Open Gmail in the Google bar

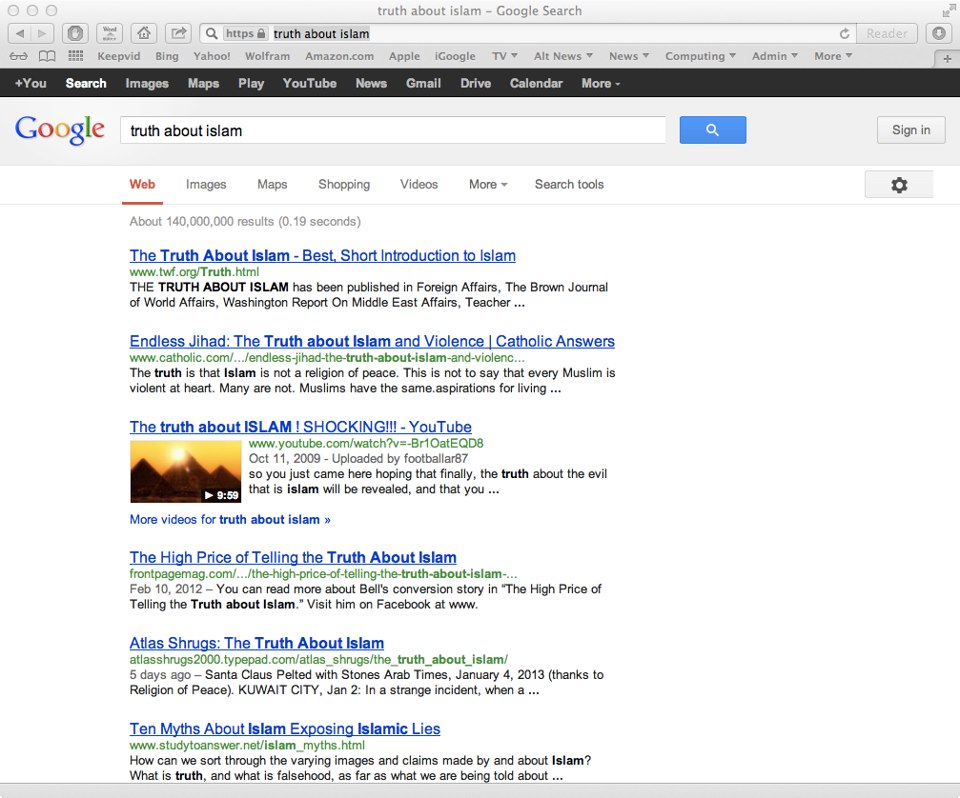click(423, 83)
